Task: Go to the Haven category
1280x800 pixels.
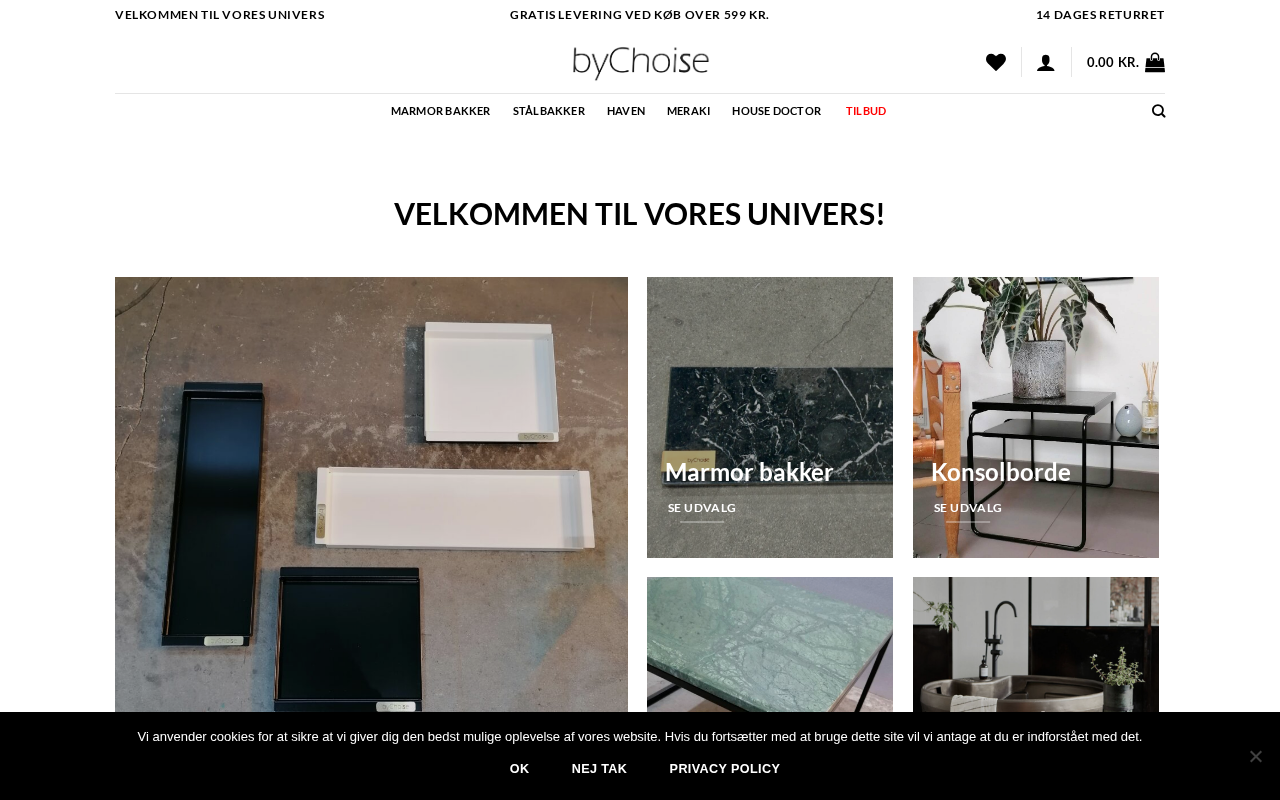Action: click(x=626, y=111)
